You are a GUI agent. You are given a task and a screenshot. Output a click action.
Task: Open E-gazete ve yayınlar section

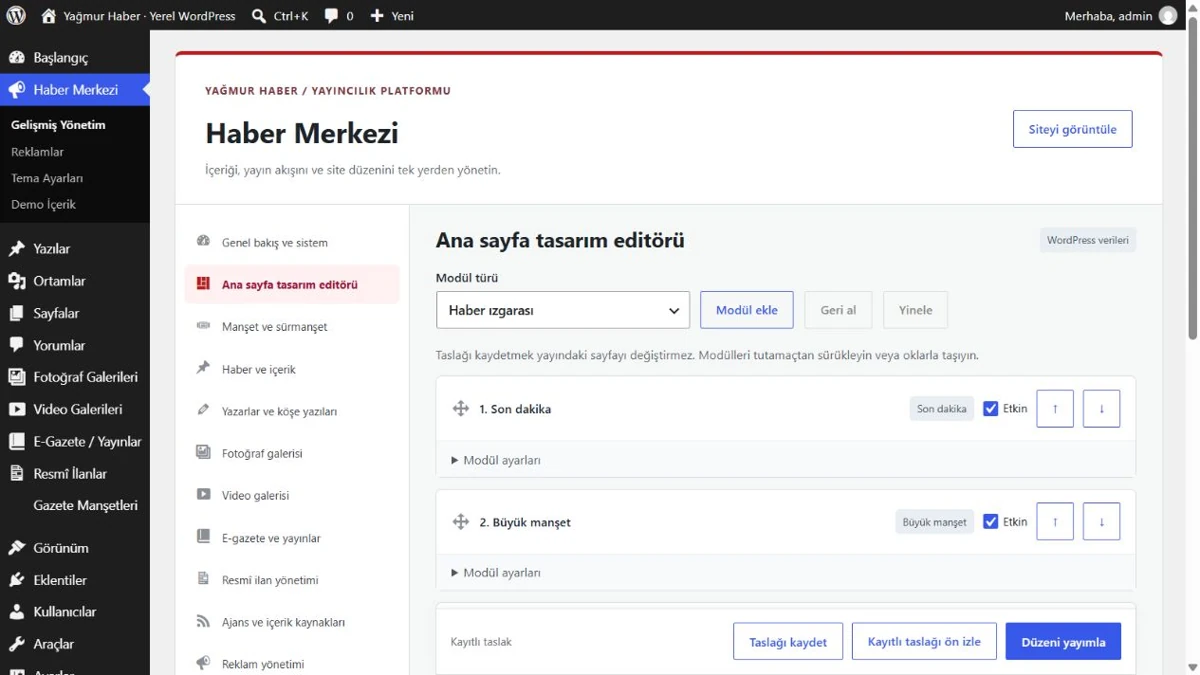(292, 538)
